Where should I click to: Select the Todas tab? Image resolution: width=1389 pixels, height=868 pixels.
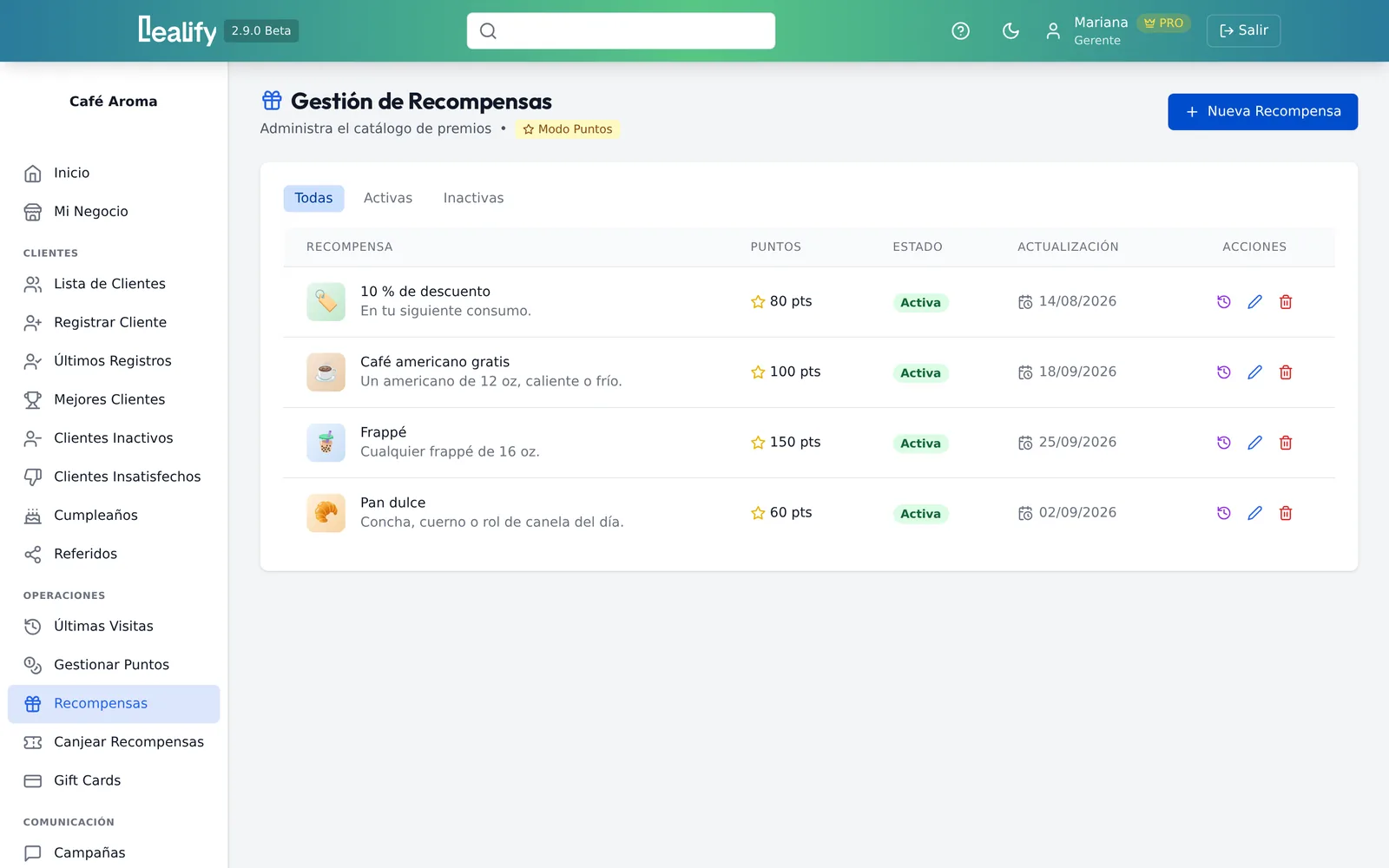(x=313, y=198)
